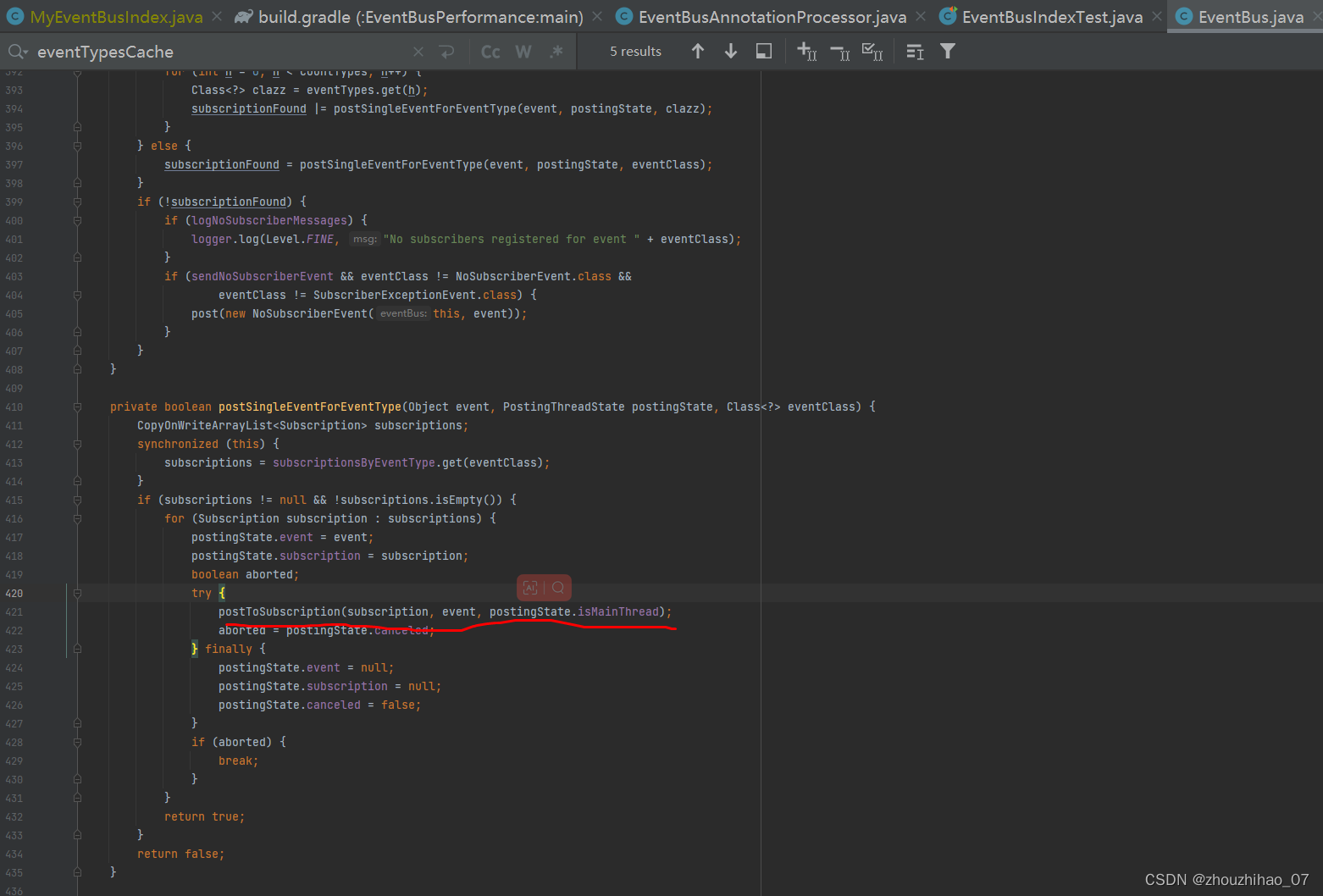The width and height of the screenshot is (1323, 896).
Task: Open the build.gradle editor tab
Action: (420, 17)
